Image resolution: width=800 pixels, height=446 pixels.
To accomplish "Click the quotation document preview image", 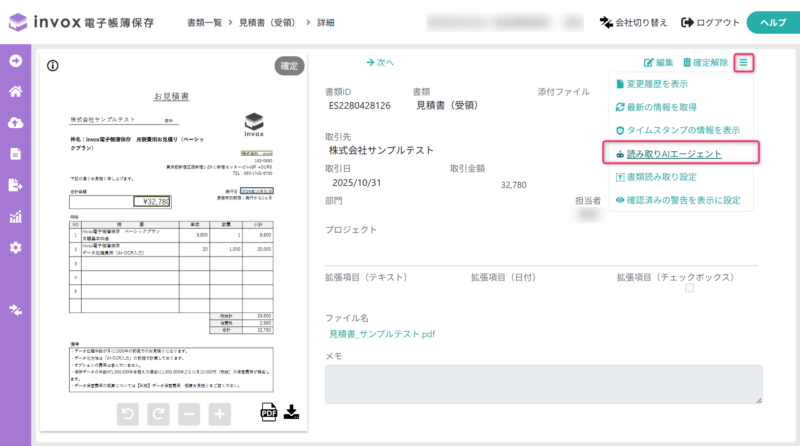I will [171, 242].
